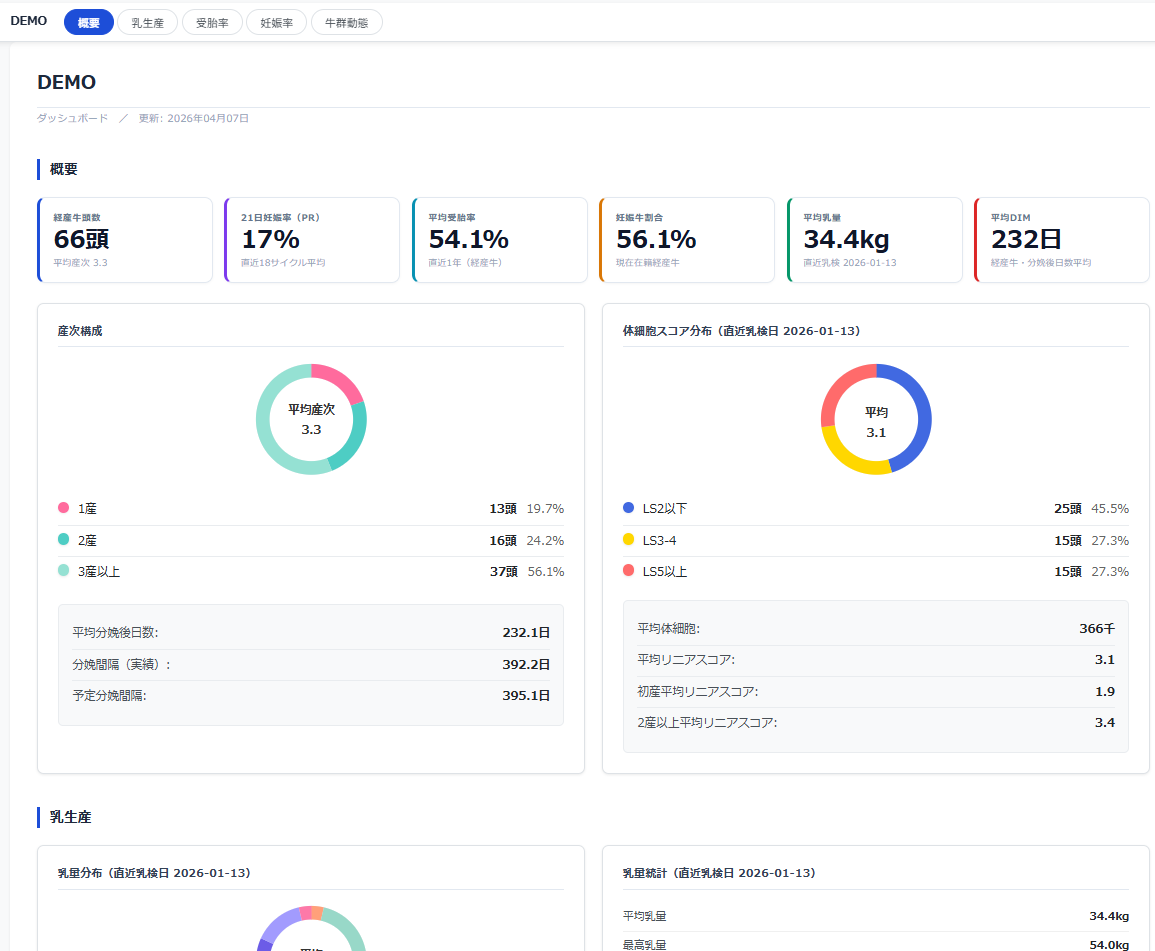
Task: Click the 乳量分布 panel title
Action: click(154, 873)
